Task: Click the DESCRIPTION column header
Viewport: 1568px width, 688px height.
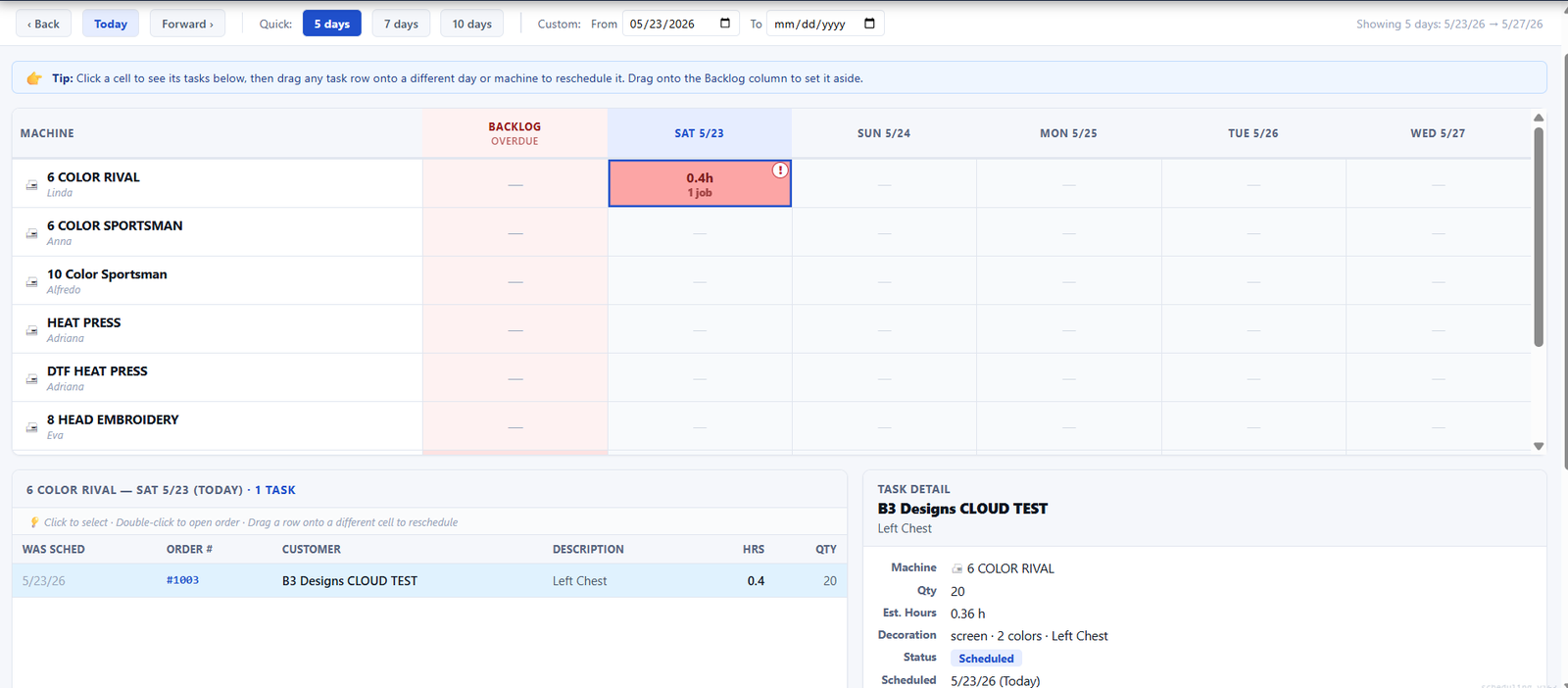Action: (588, 550)
